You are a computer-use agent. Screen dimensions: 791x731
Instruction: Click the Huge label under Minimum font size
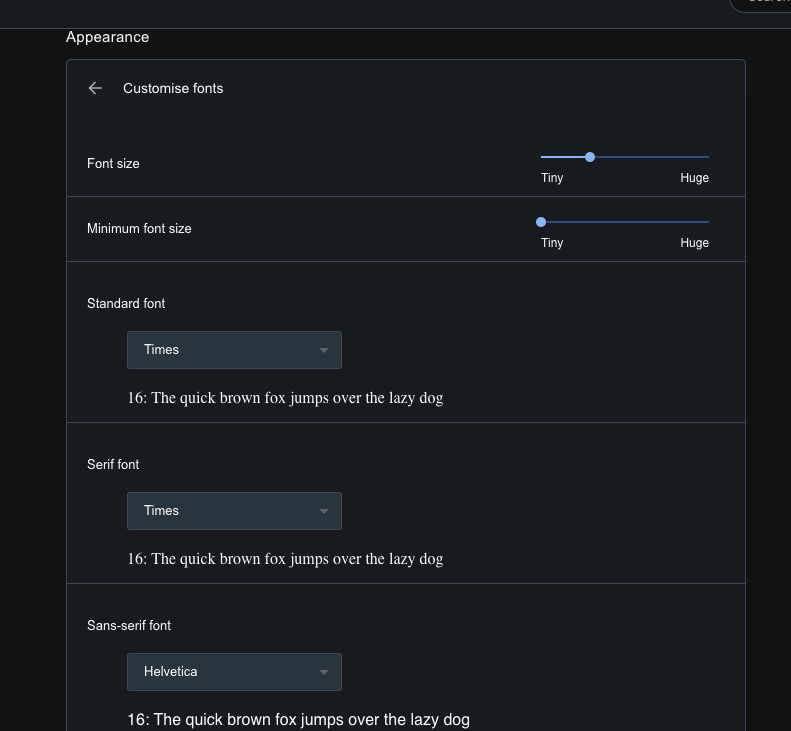tap(694, 243)
